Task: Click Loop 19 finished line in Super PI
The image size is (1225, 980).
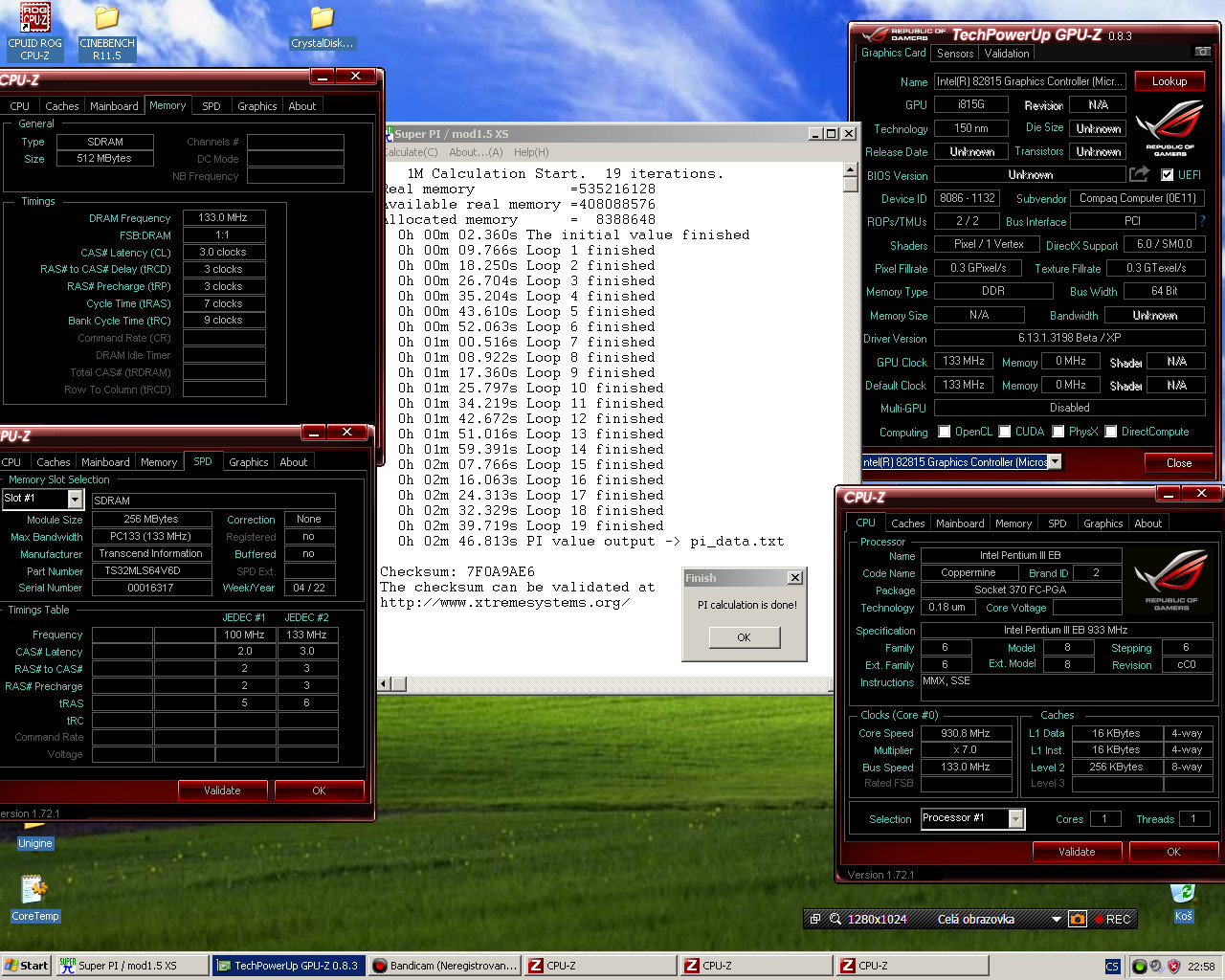Action: [x=530, y=526]
